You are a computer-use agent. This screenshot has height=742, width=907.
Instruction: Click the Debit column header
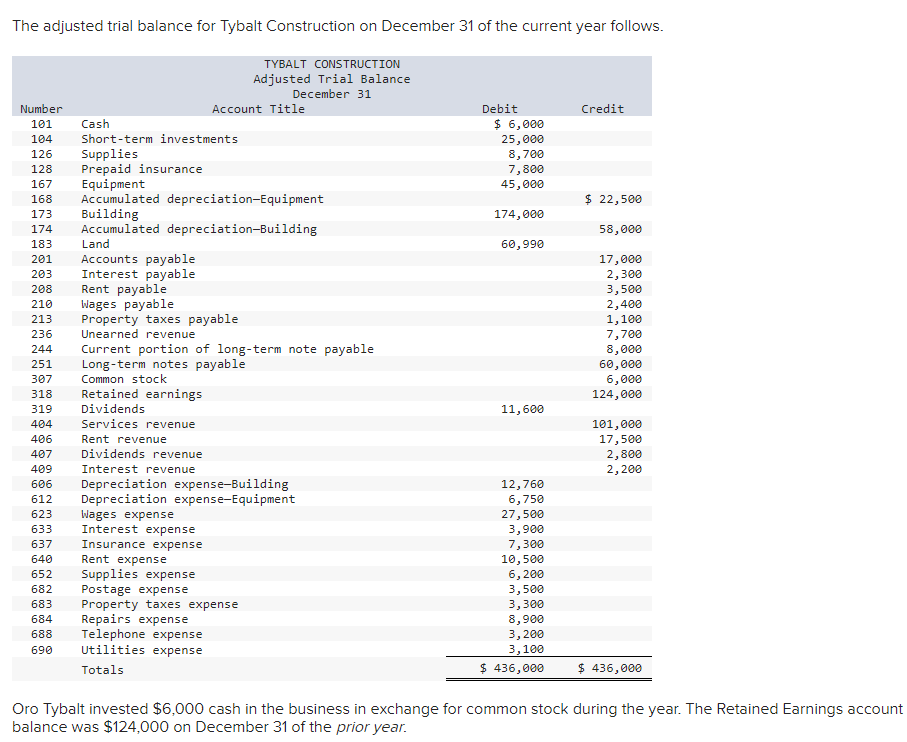pos(499,109)
